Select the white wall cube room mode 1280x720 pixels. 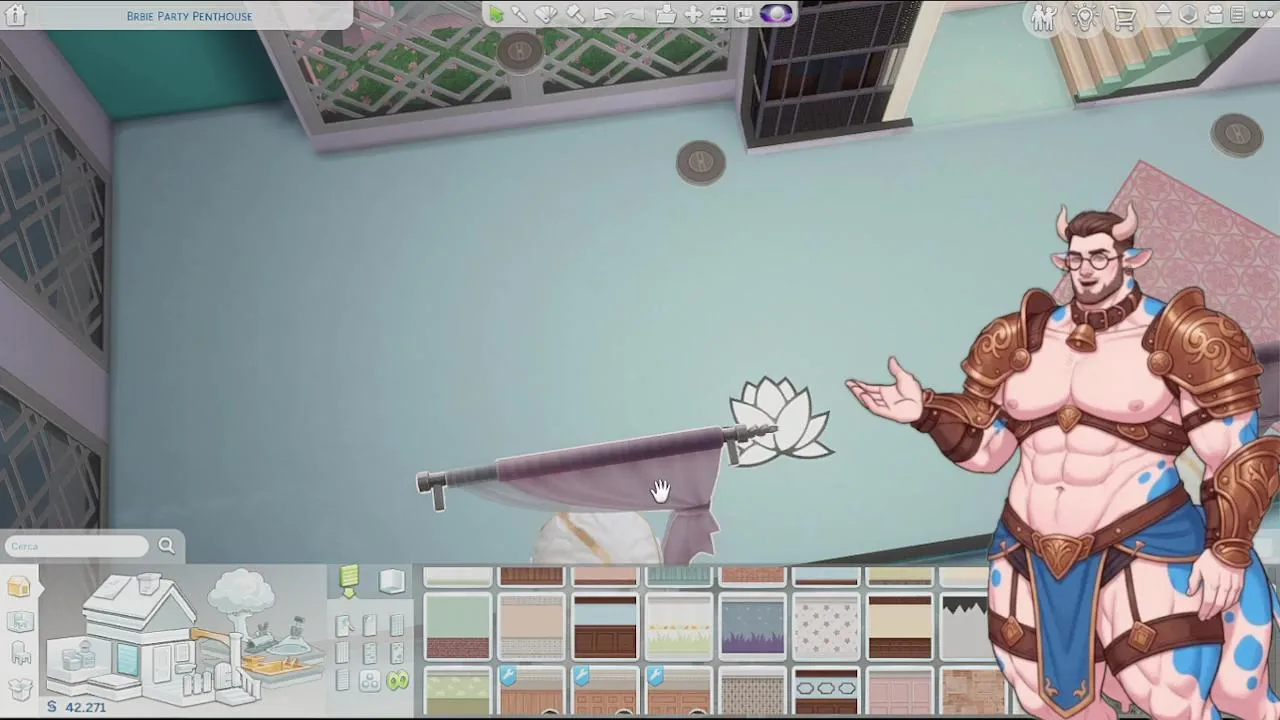391,580
